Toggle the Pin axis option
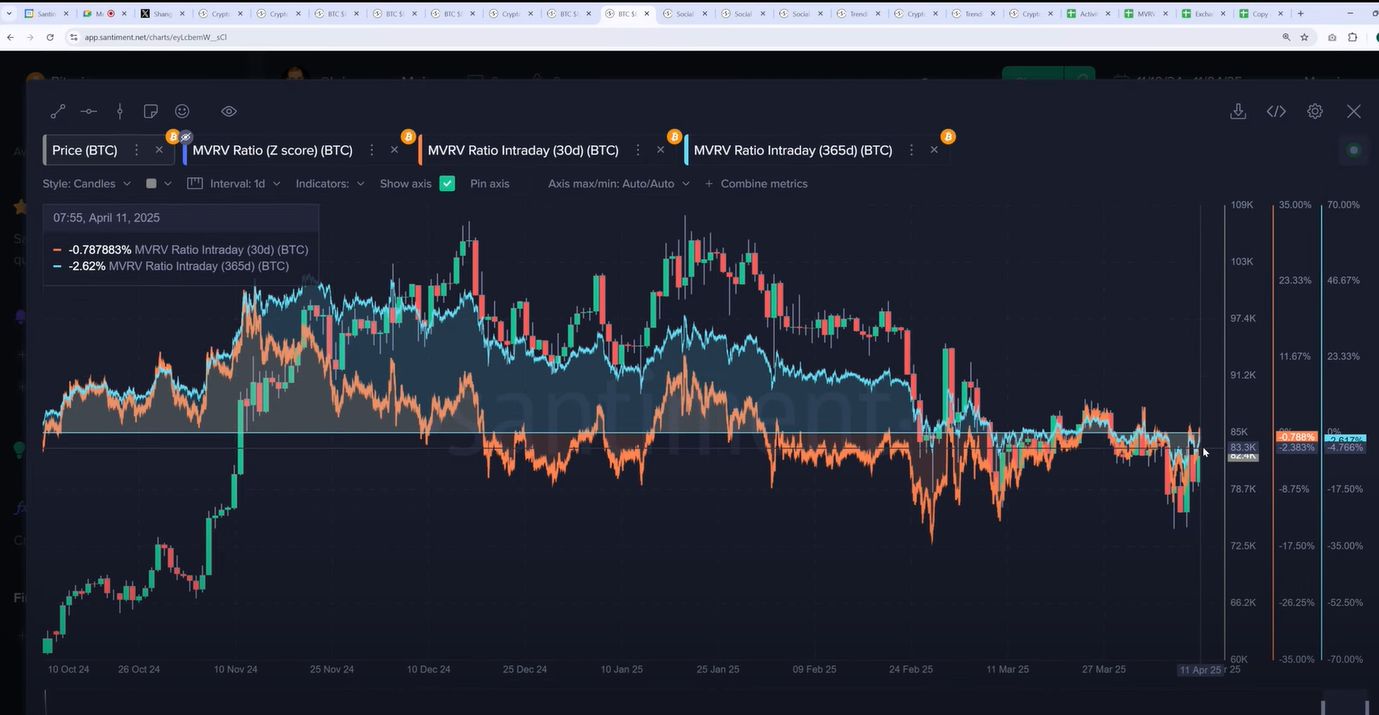Viewport: 1379px width, 715px height. coord(489,184)
